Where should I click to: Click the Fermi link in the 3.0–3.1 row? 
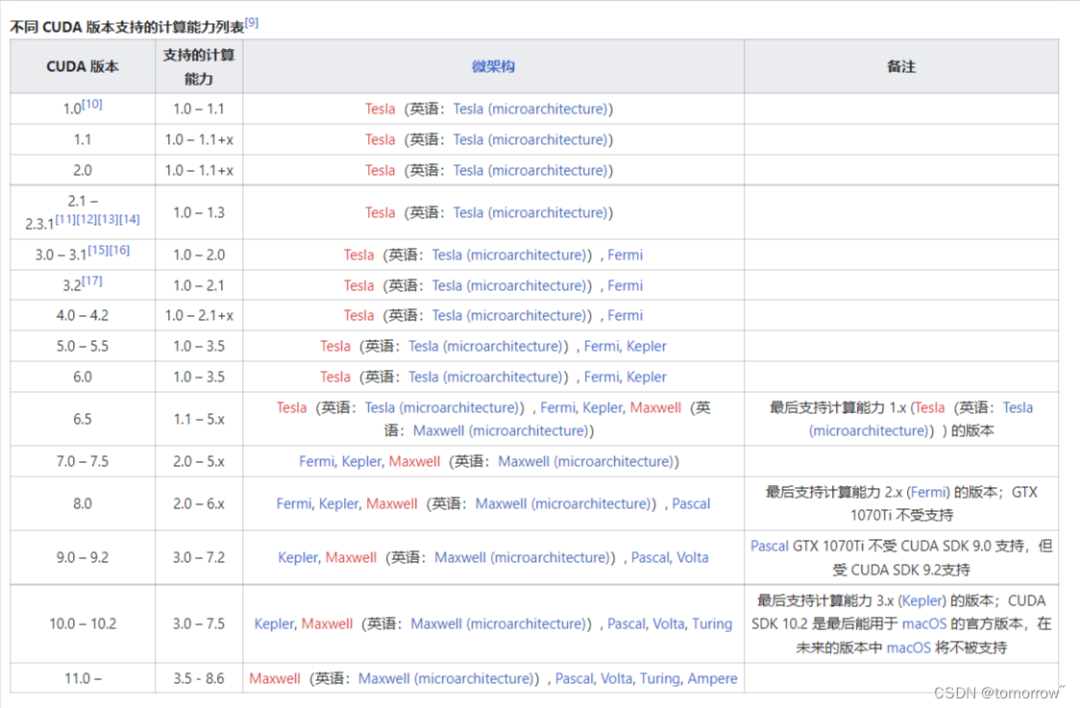pyautogui.click(x=624, y=254)
